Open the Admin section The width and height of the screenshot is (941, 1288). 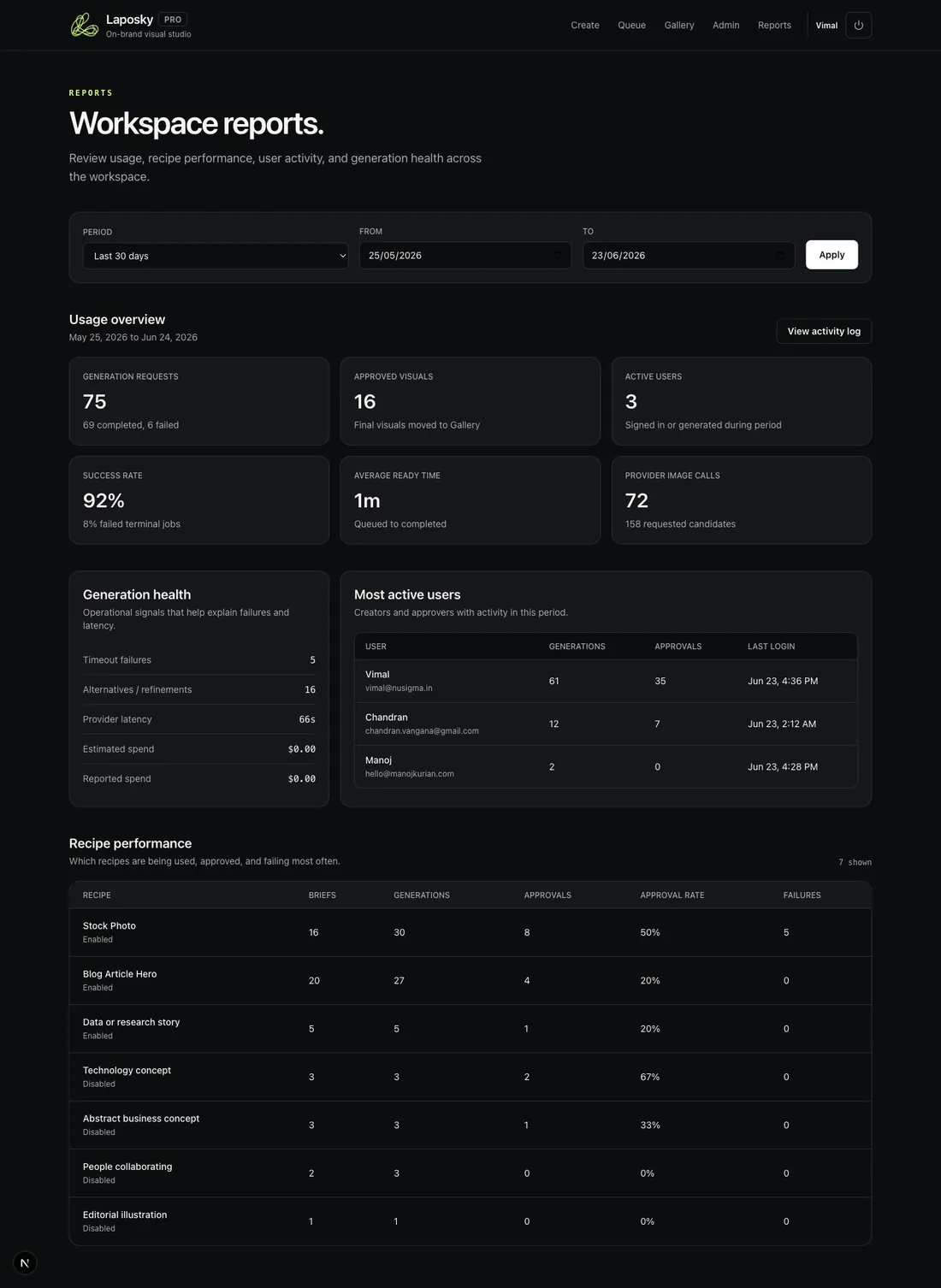(726, 25)
